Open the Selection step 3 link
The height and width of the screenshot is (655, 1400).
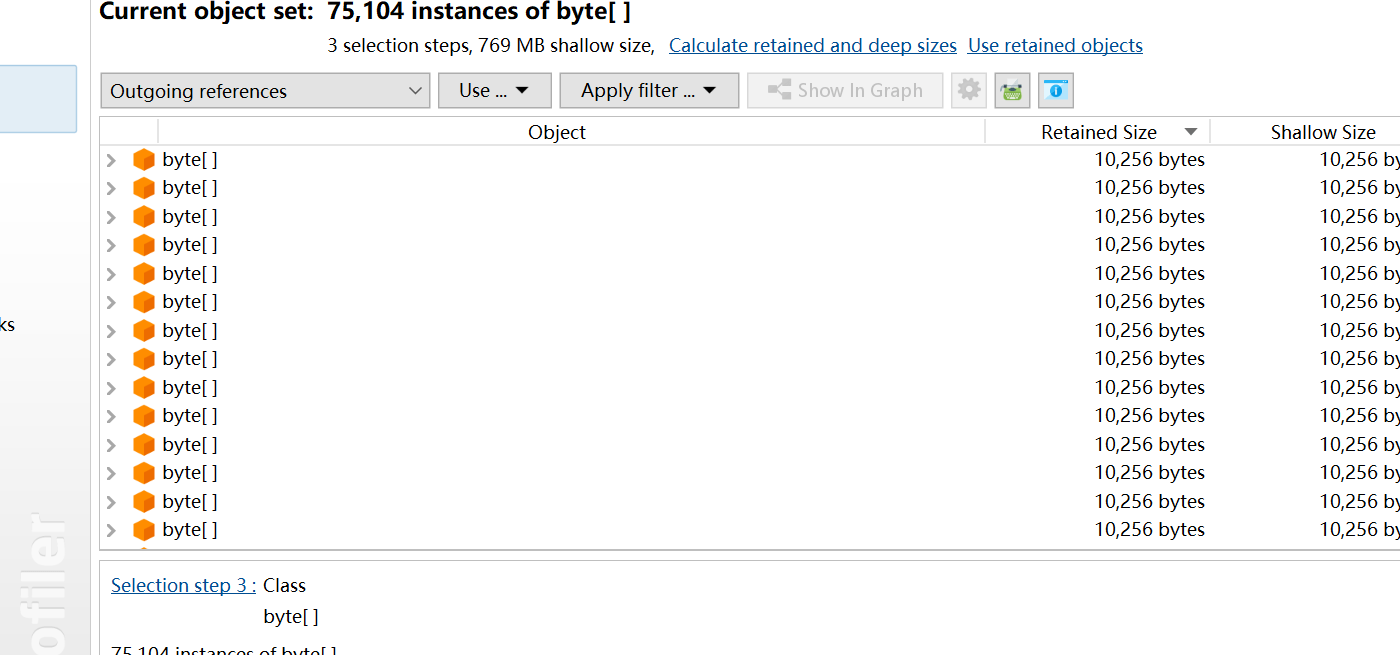[183, 586]
